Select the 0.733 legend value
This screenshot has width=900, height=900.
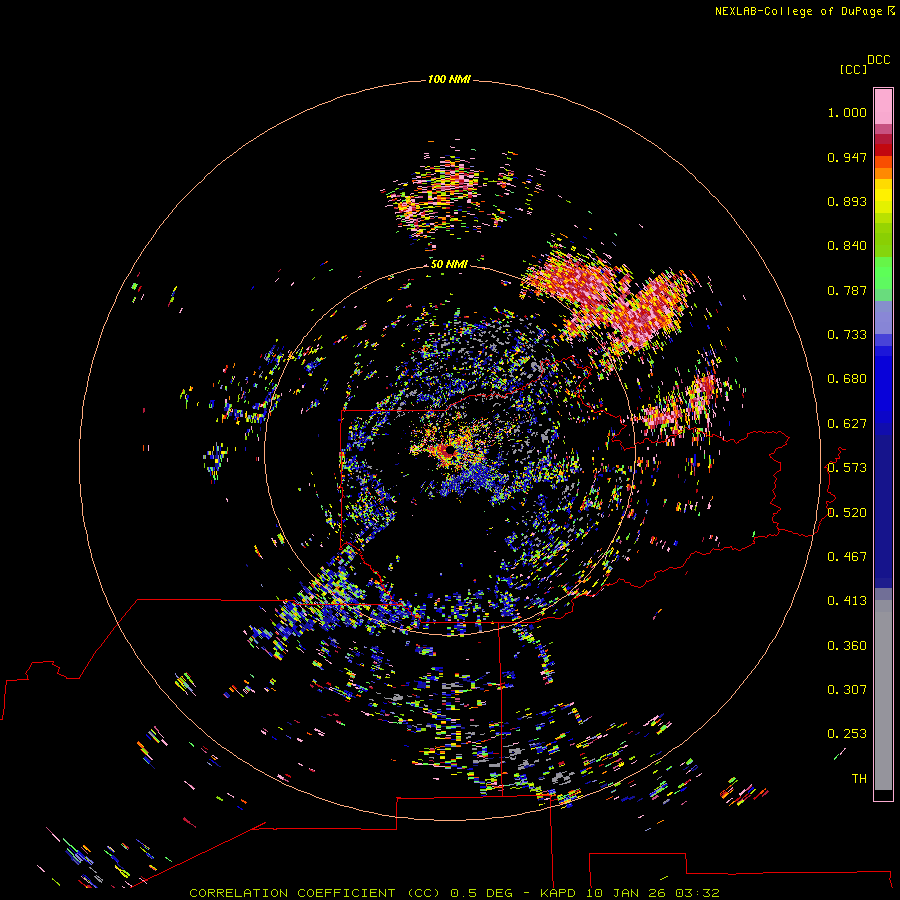847,335
